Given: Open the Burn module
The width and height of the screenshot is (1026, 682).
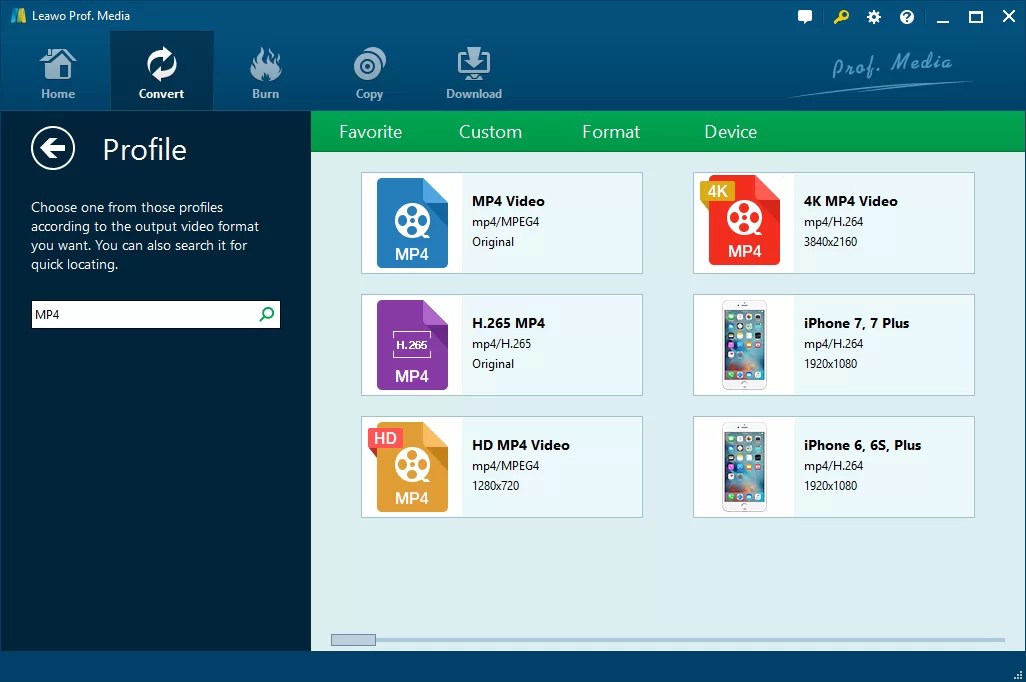Looking at the screenshot, I should coord(266,73).
